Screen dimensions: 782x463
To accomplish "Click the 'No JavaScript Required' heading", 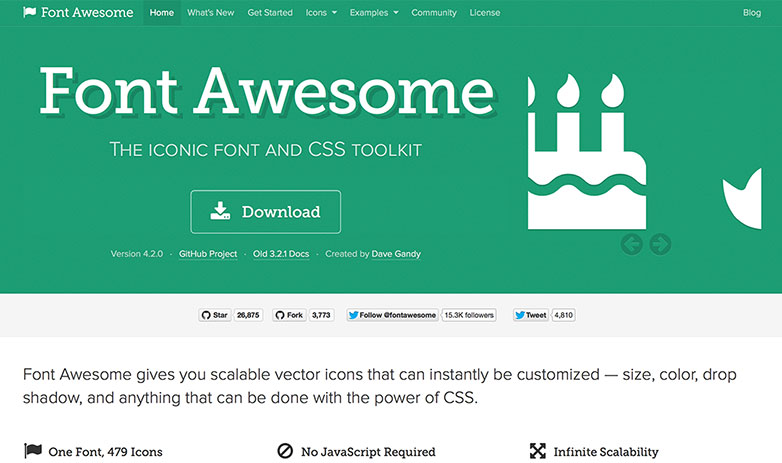I will [x=368, y=452].
